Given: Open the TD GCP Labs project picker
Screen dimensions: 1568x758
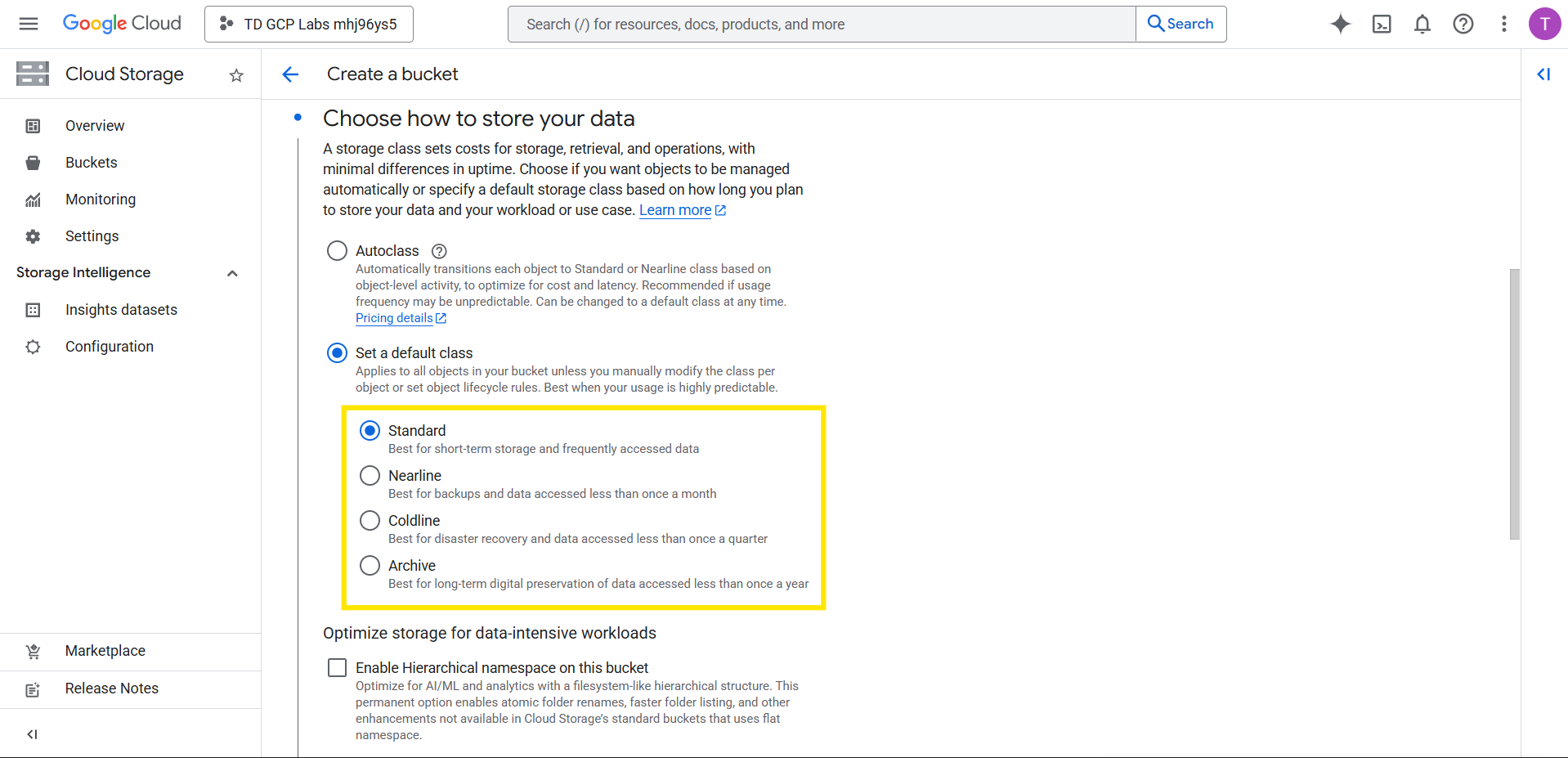Looking at the screenshot, I should click(309, 24).
